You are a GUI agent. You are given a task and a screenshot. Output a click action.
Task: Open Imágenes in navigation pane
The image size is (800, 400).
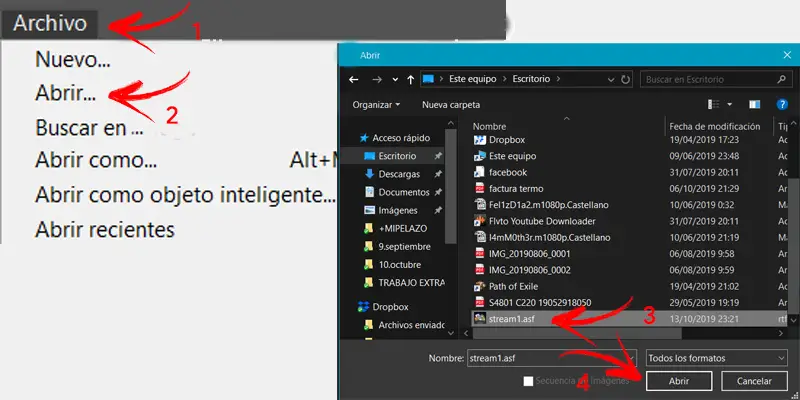click(x=397, y=210)
